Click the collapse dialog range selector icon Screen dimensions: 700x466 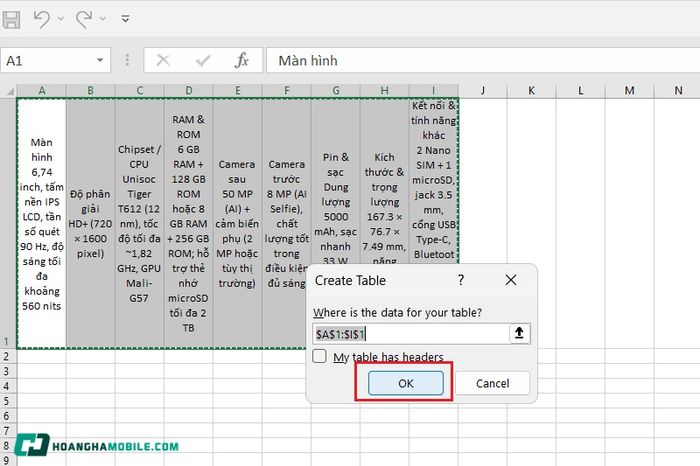click(519, 333)
